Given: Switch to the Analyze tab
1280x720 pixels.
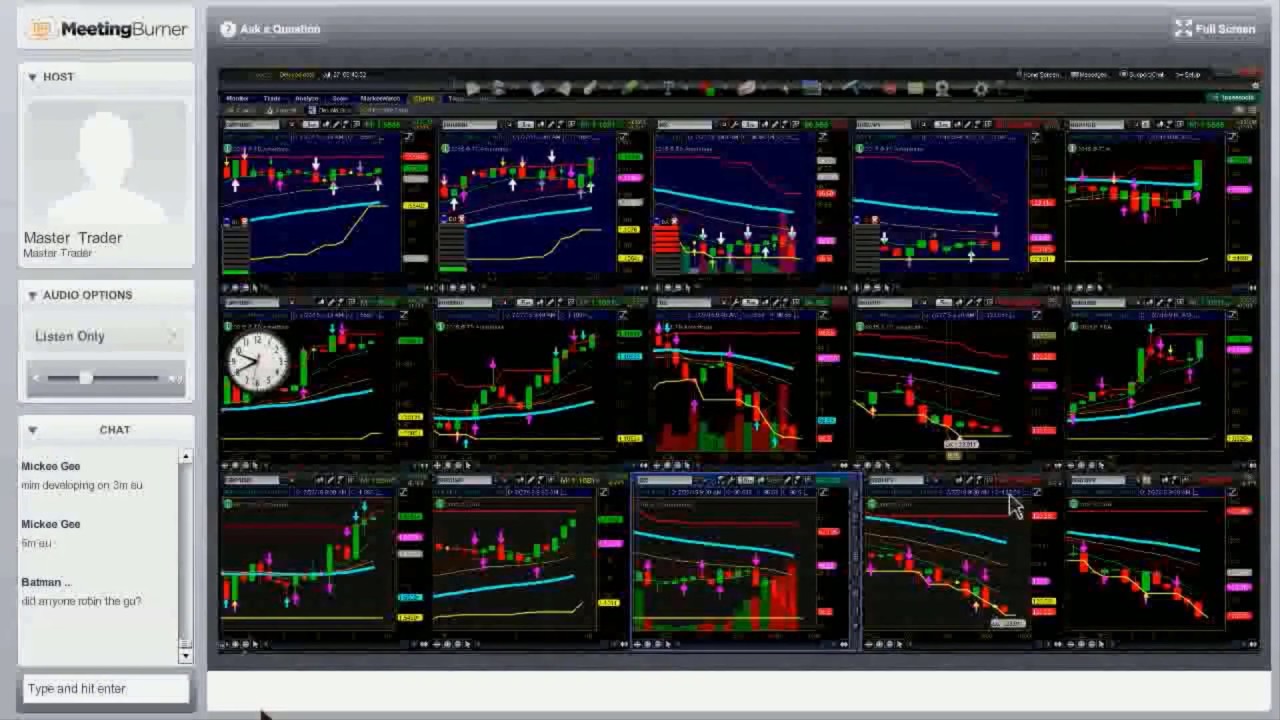Looking at the screenshot, I should 306,98.
